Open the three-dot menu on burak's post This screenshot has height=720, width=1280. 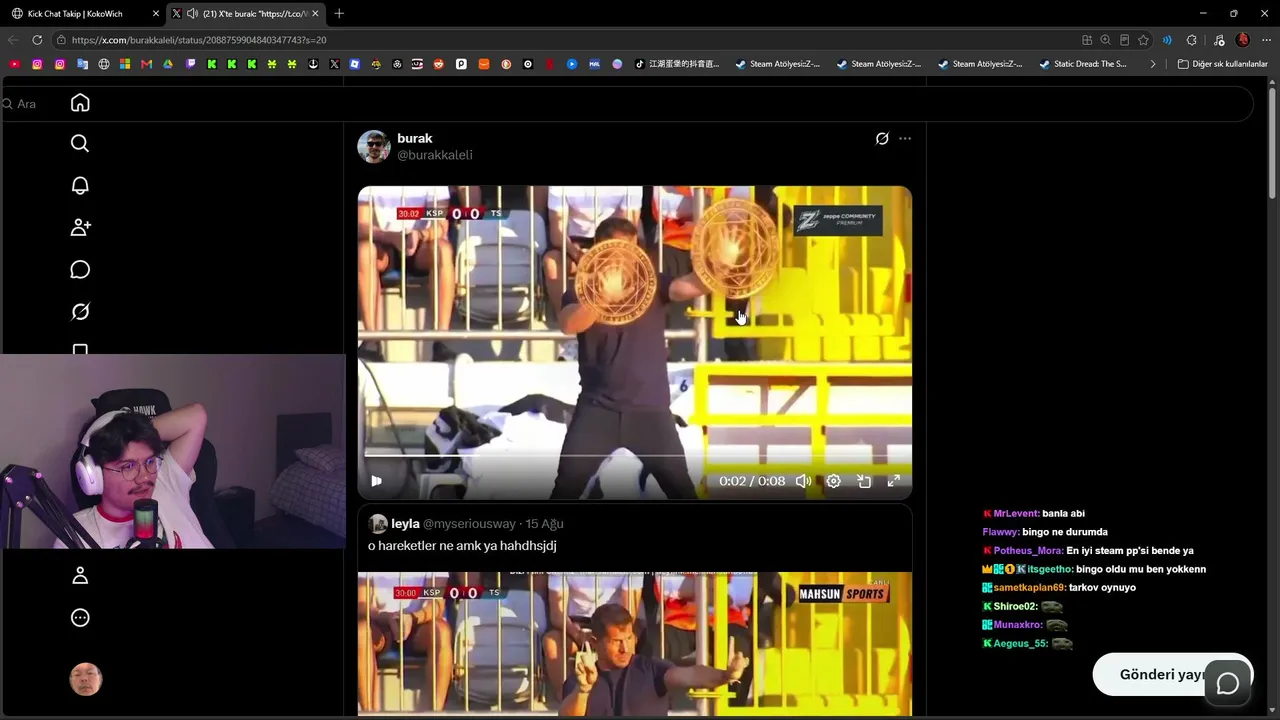(x=905, y=139)
